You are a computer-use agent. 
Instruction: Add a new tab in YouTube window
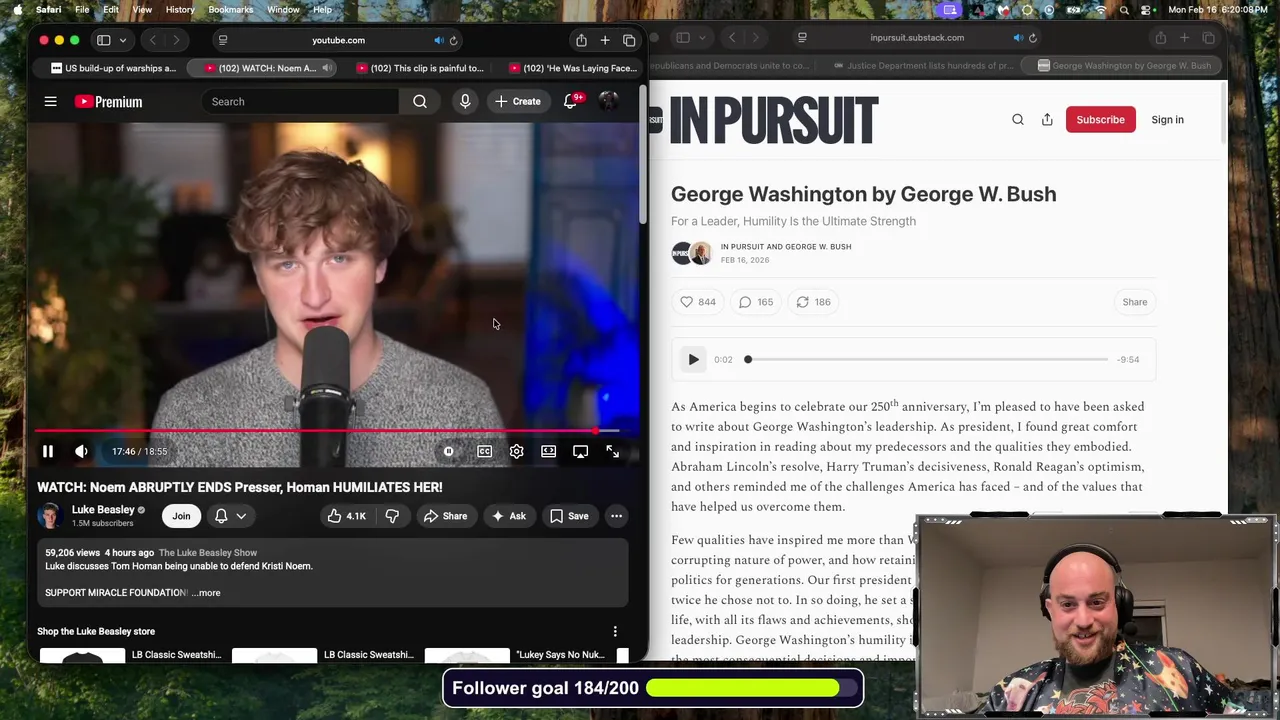(x=605, y=40)
